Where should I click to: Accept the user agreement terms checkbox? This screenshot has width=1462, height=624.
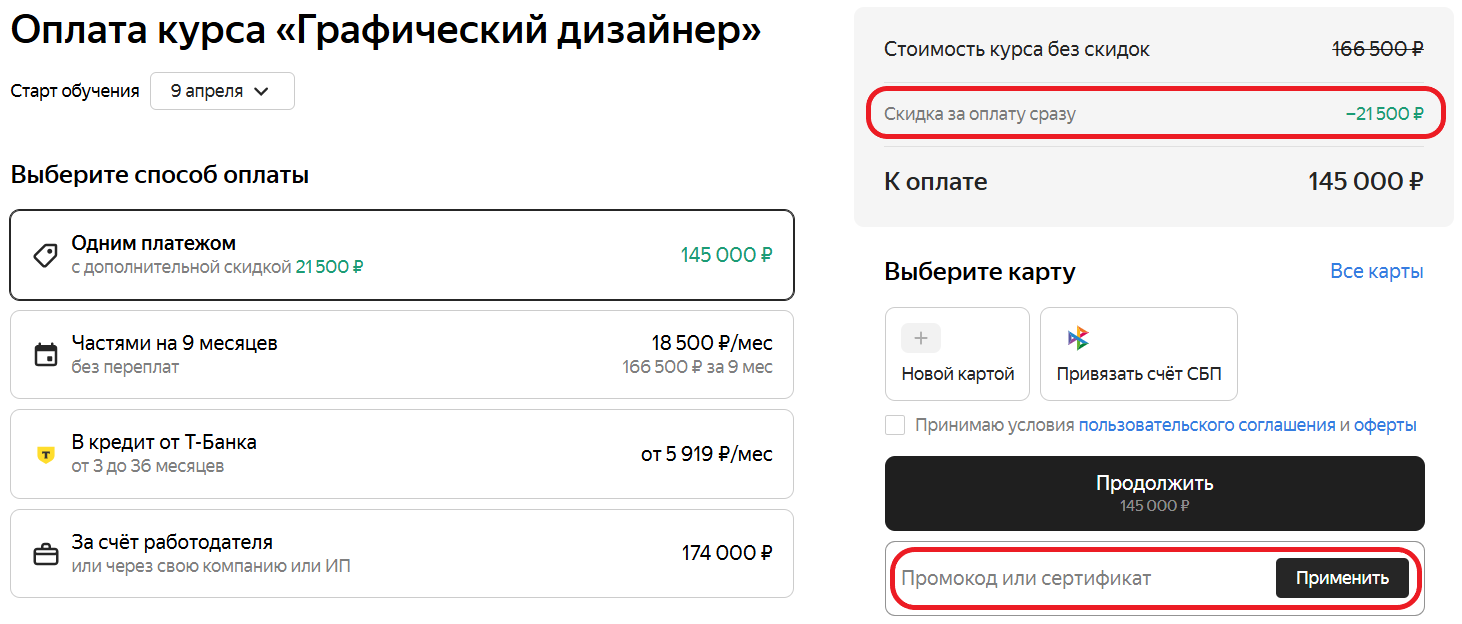(x=895, y=425)
